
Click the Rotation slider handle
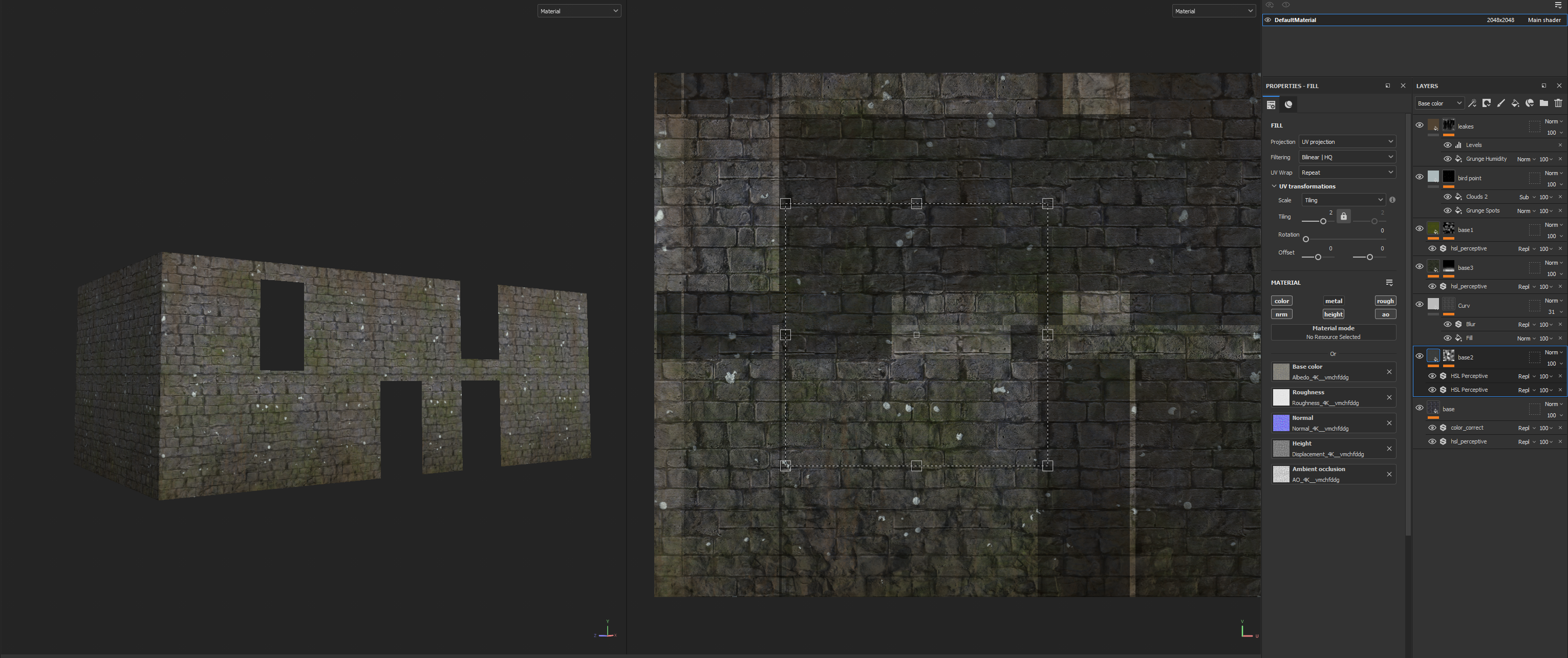(1306, 239)
